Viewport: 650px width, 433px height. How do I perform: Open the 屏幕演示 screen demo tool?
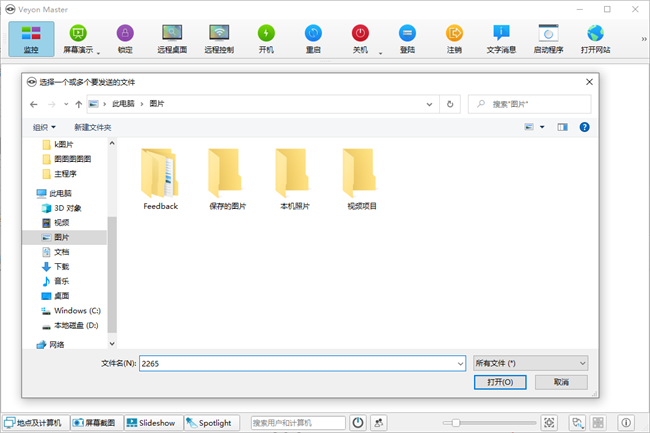[78, 39]
